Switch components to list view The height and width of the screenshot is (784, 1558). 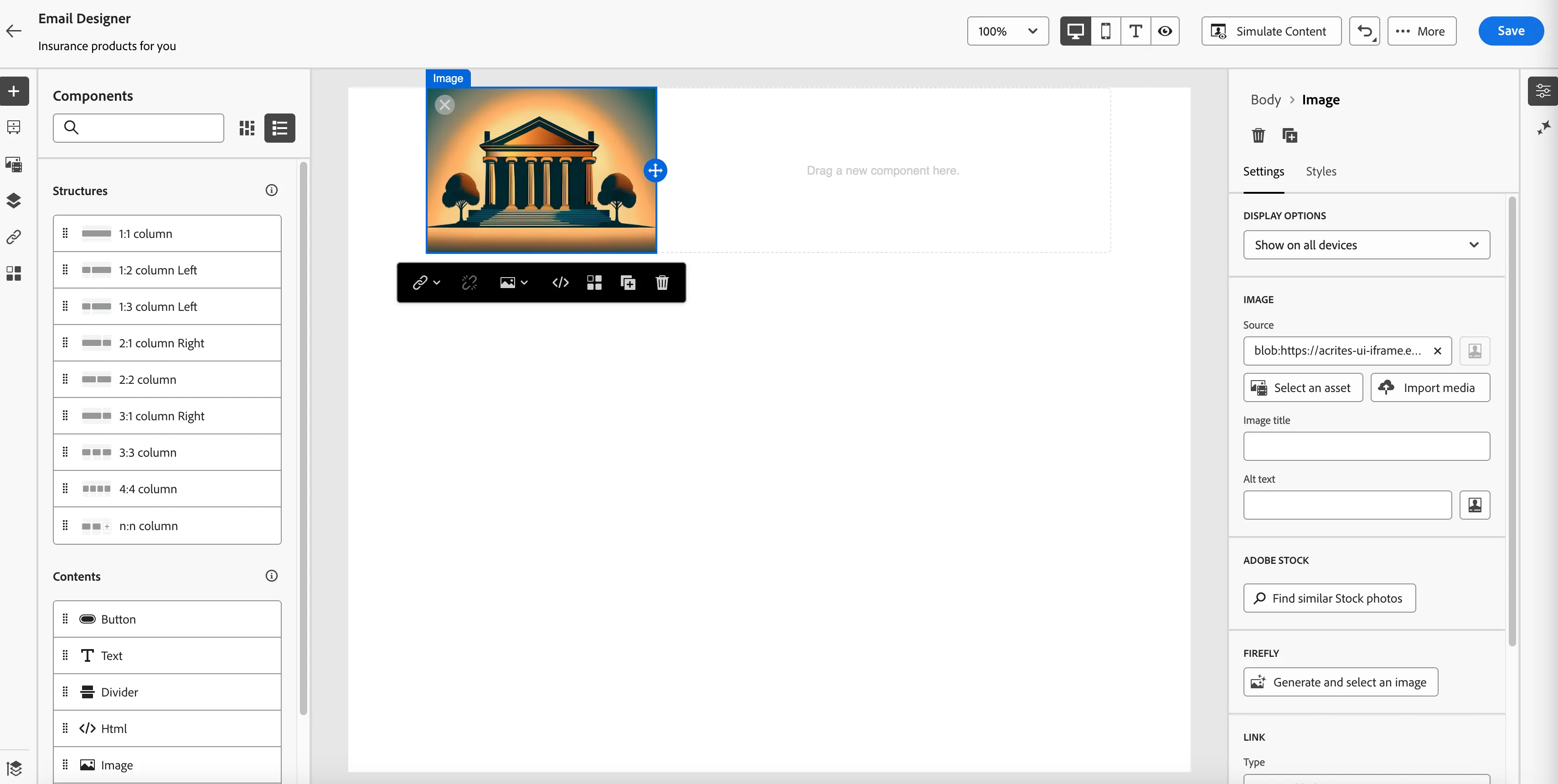(x=279, y=128)
